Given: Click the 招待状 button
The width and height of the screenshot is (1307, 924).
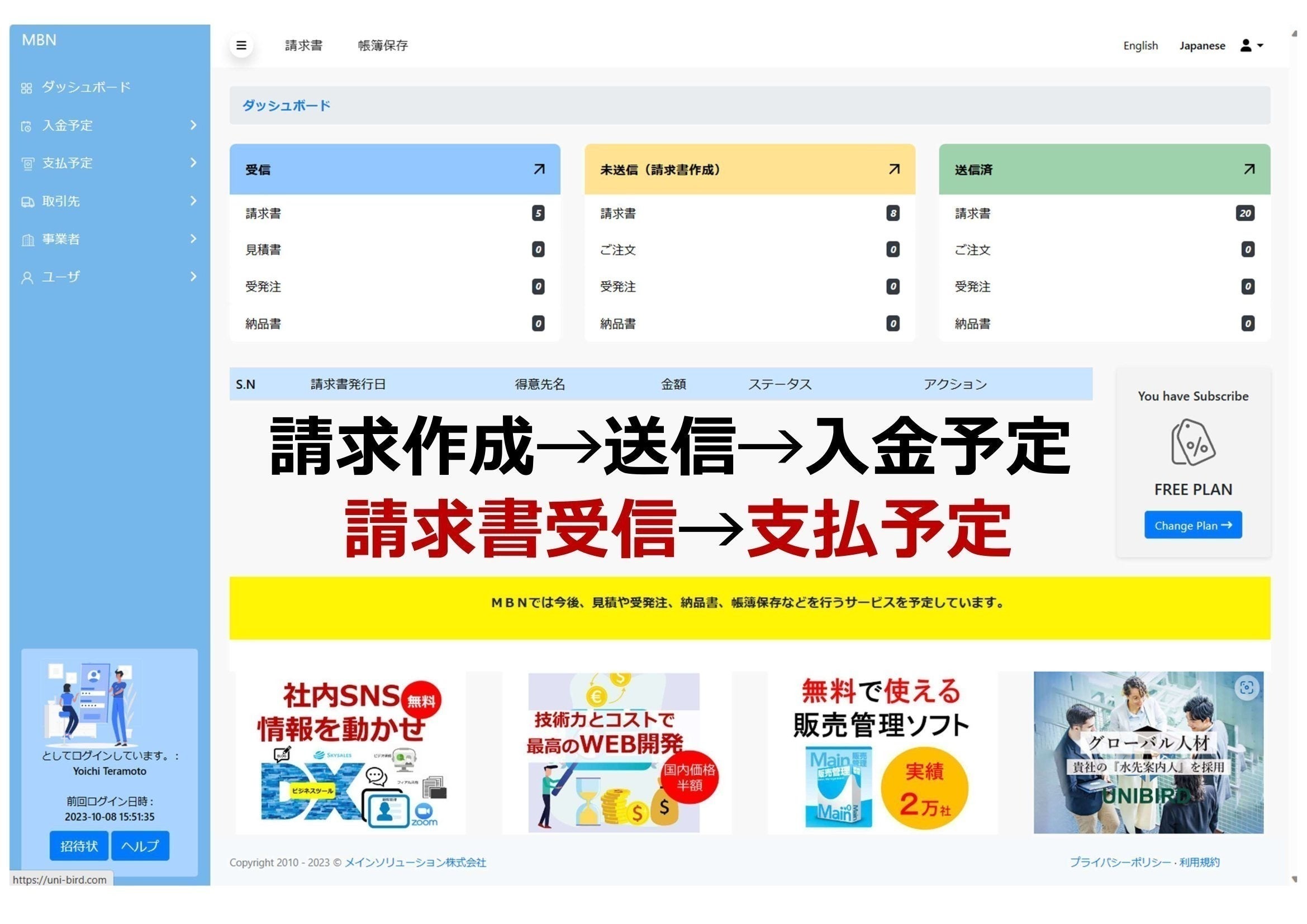Looking at the screenshot, I should click(79, 846).
